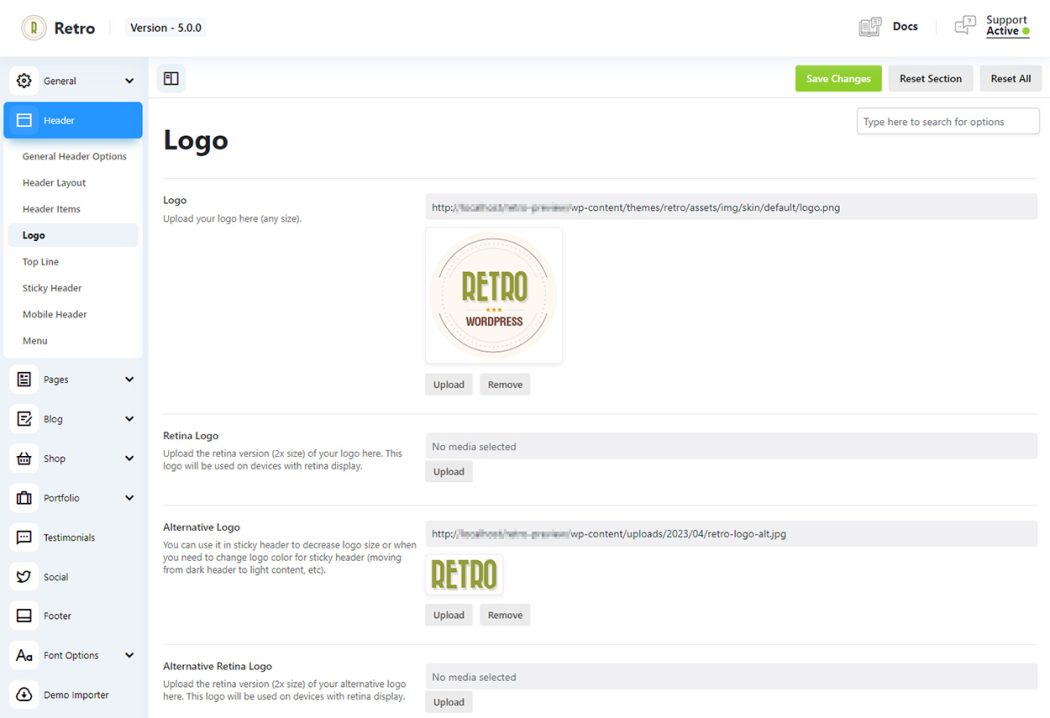Click the options search field
This screenshot has width=1050, height=718.
[x=947, y=120]
